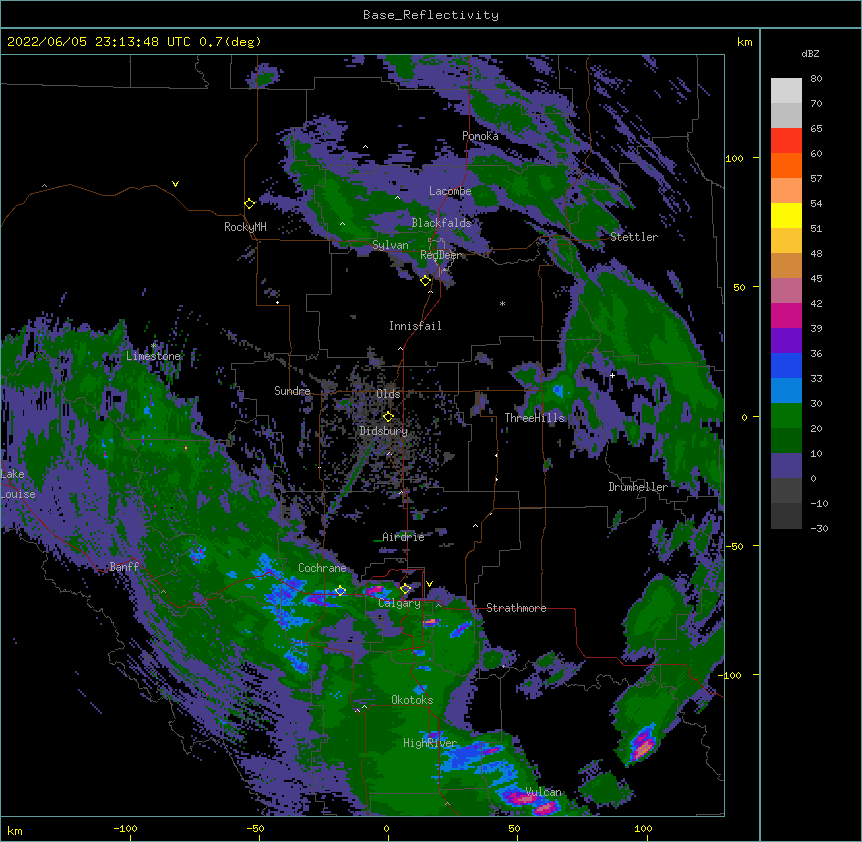862x842 pixels.
Task: Click the Calgary city label
Action: click(x=400, y=603)
